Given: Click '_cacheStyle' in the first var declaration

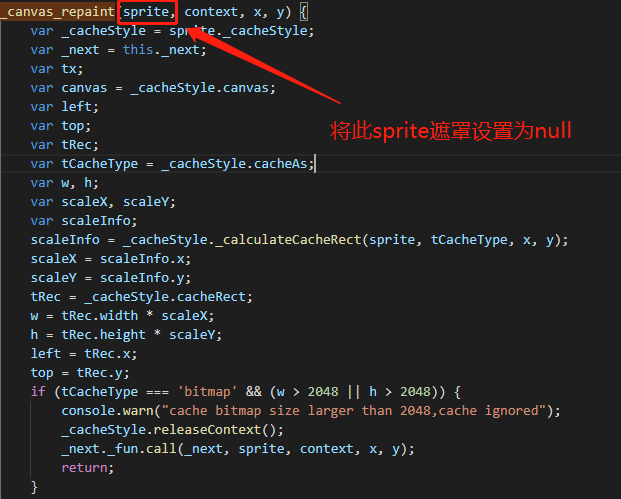Looking at the screenshot, I should coord(103,31).
